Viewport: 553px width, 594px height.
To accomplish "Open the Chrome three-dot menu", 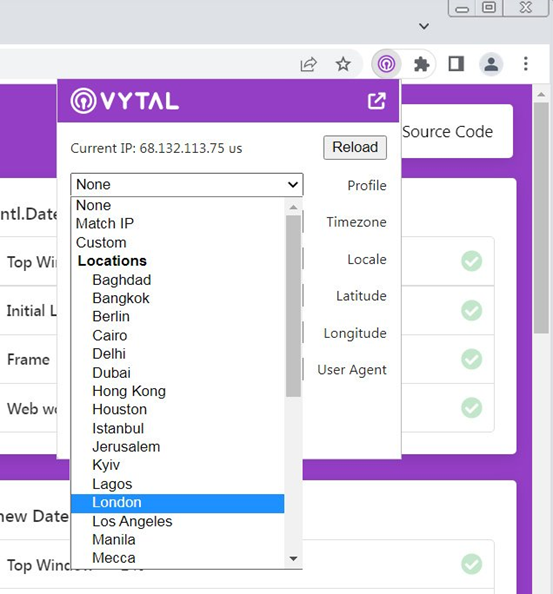I will pos(526,64).
